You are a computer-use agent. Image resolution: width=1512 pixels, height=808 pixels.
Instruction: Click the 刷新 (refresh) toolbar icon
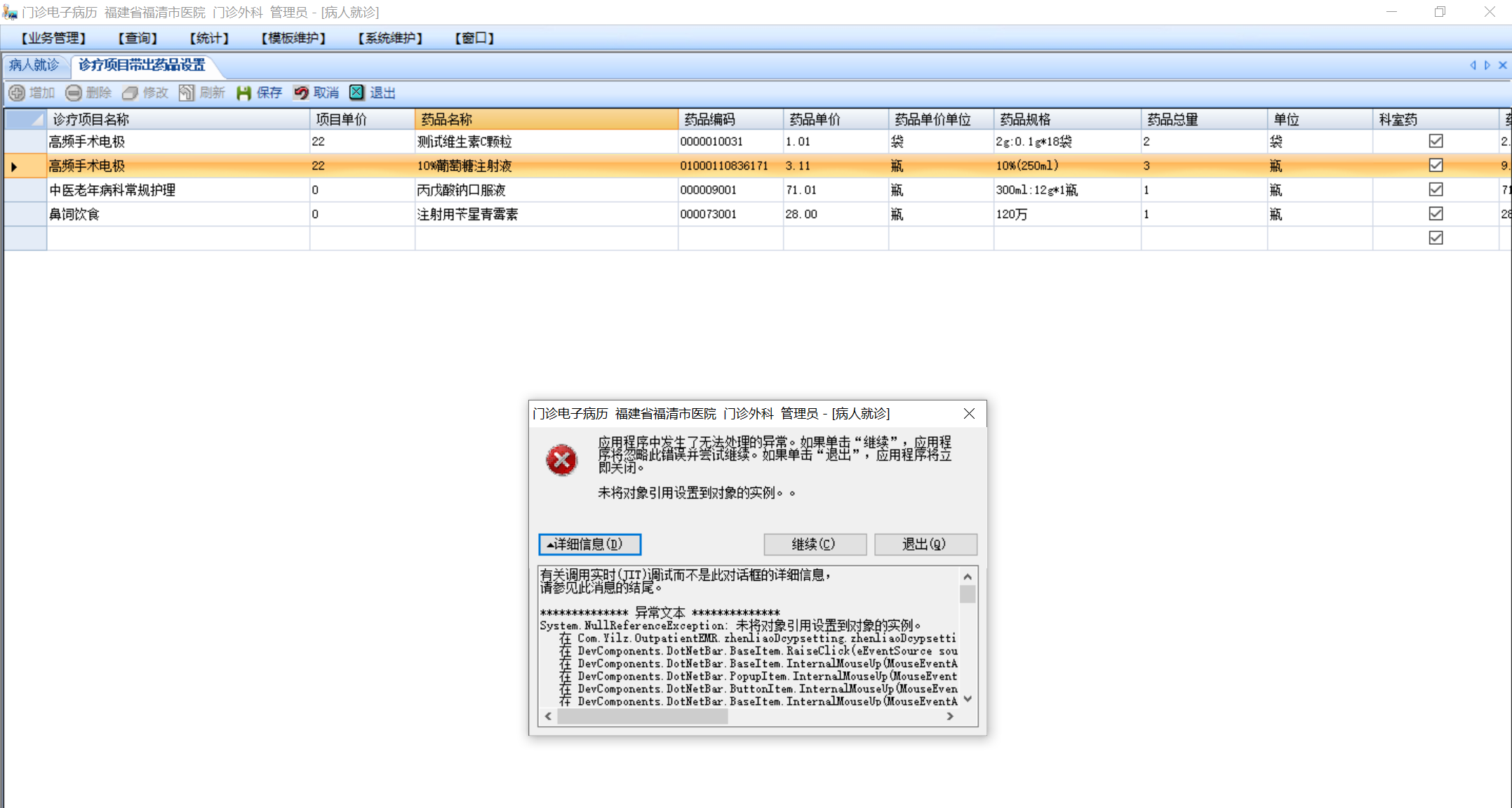click(187, 93)
